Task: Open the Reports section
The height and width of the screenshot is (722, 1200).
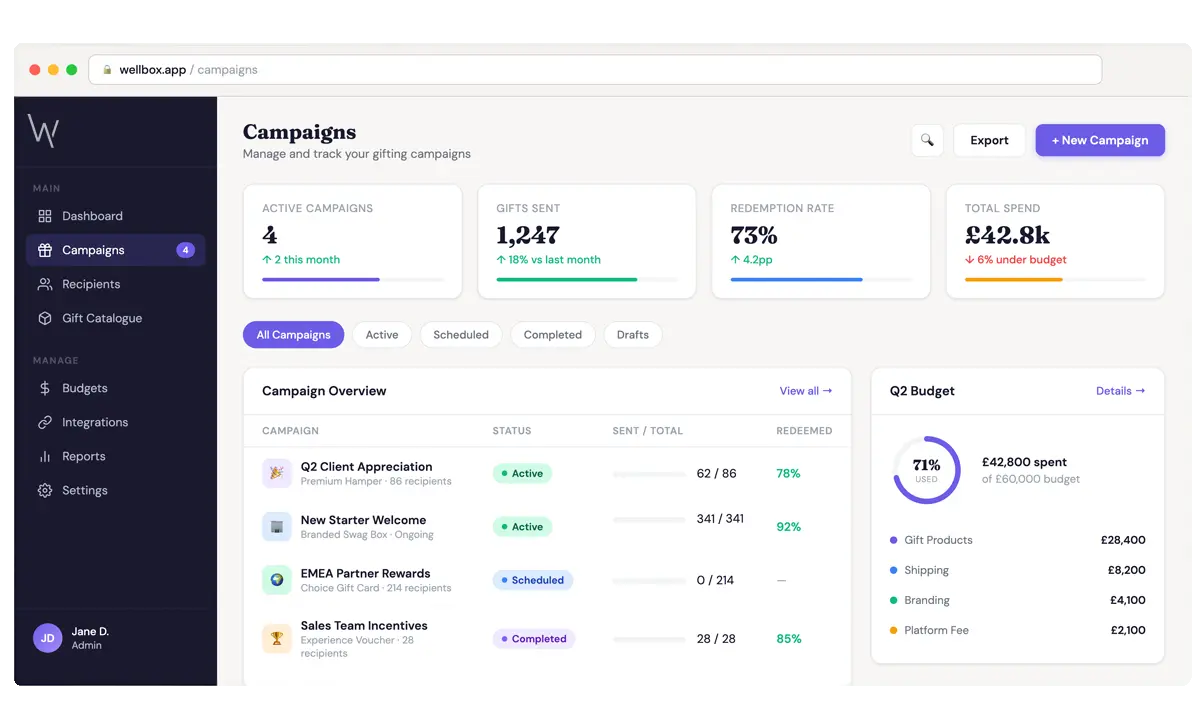Action: pos(82,456)
